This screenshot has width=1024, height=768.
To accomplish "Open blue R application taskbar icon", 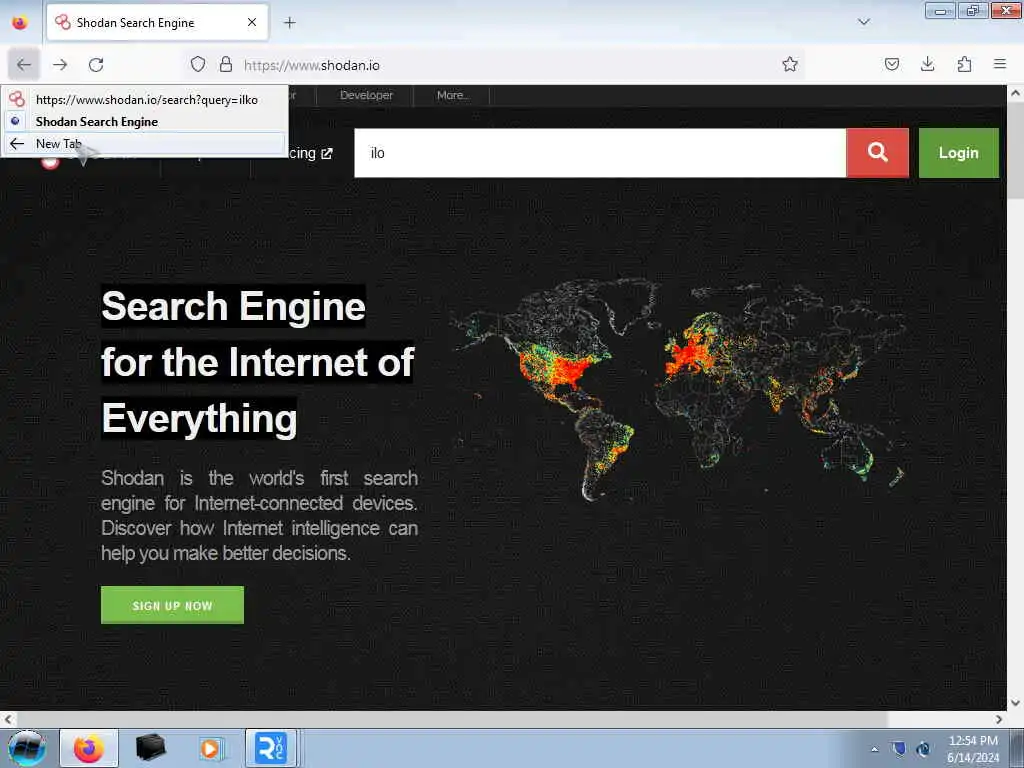I will point(271,748).
